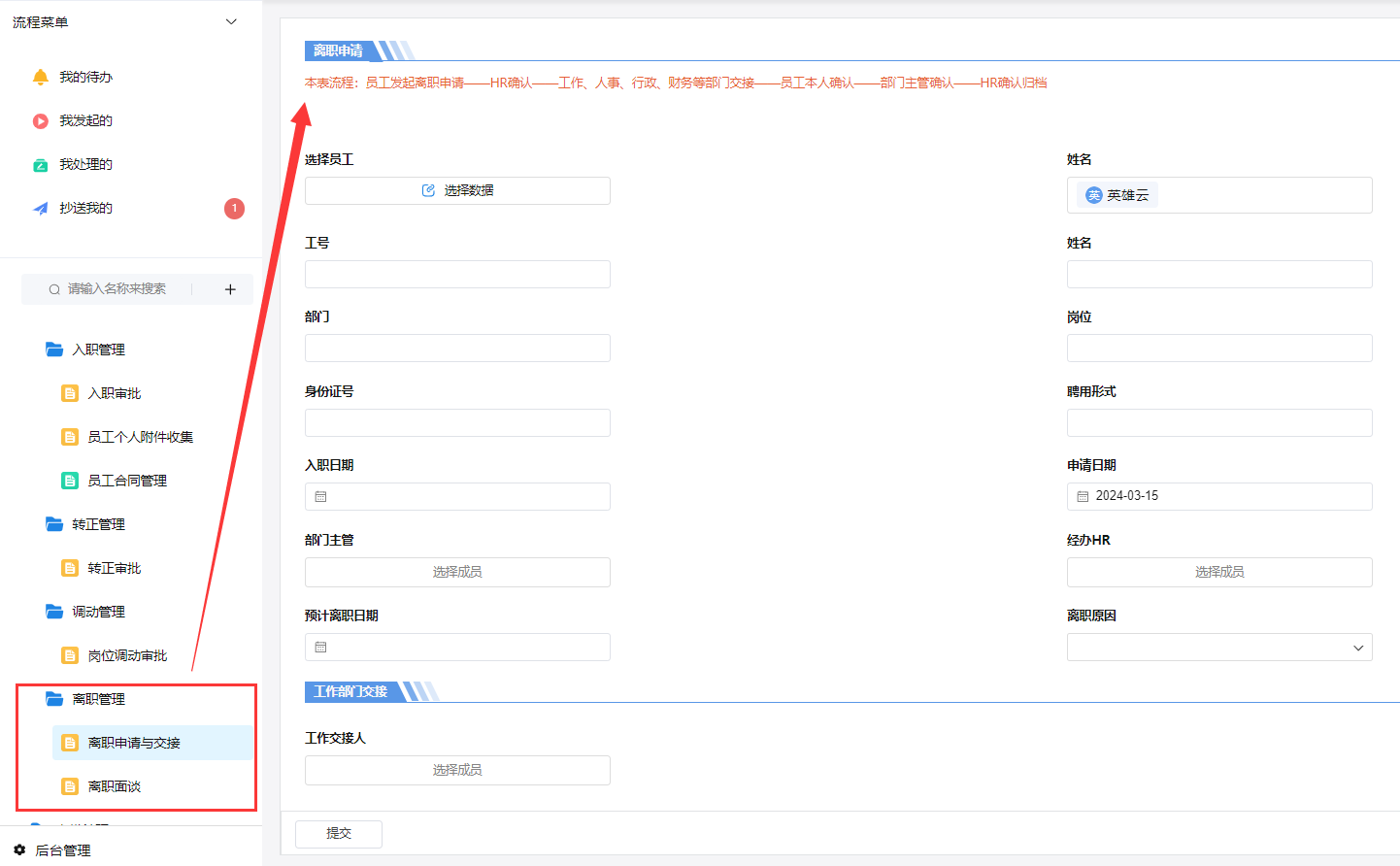Open the 预计离职日期 calendar icon
This screenshot has height=866, width=1400.
(320, 647)
